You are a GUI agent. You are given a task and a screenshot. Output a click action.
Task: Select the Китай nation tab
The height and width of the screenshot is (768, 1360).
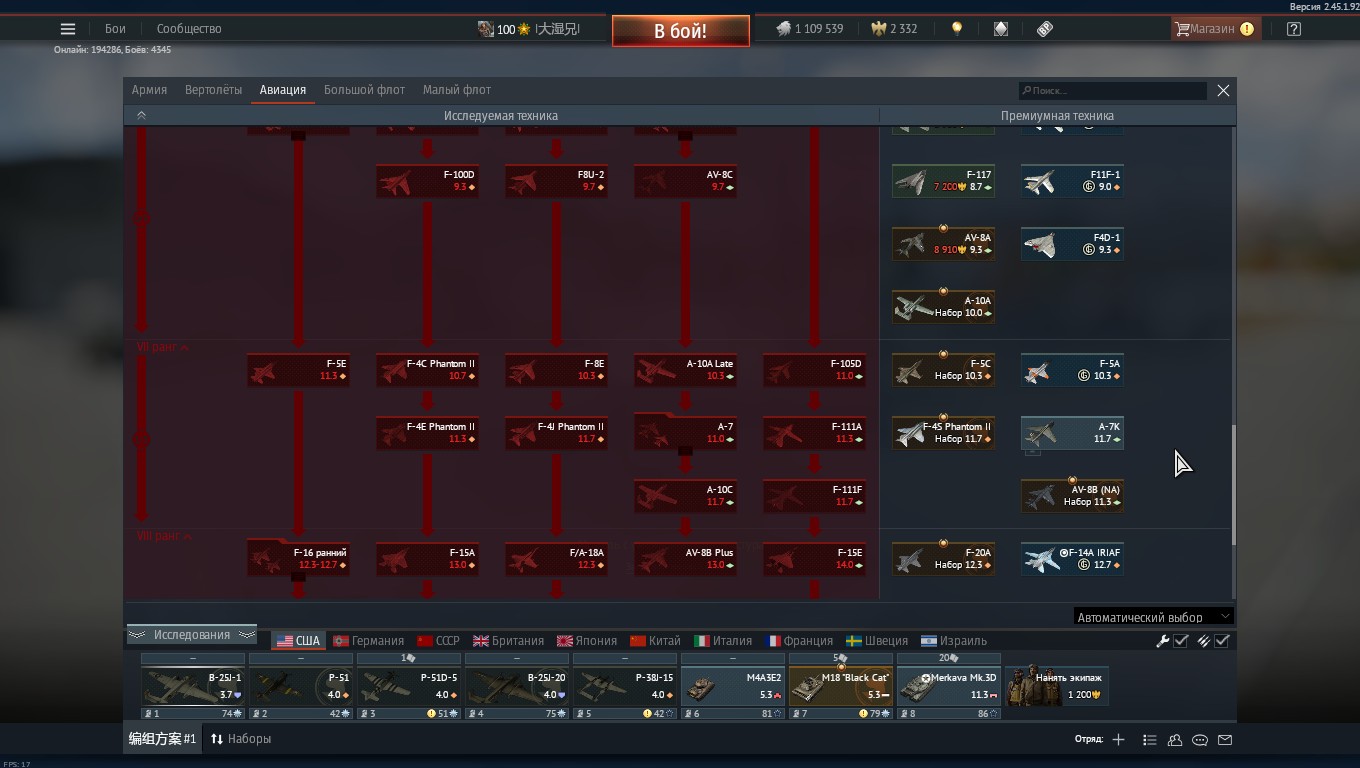[x=655, y=641]
